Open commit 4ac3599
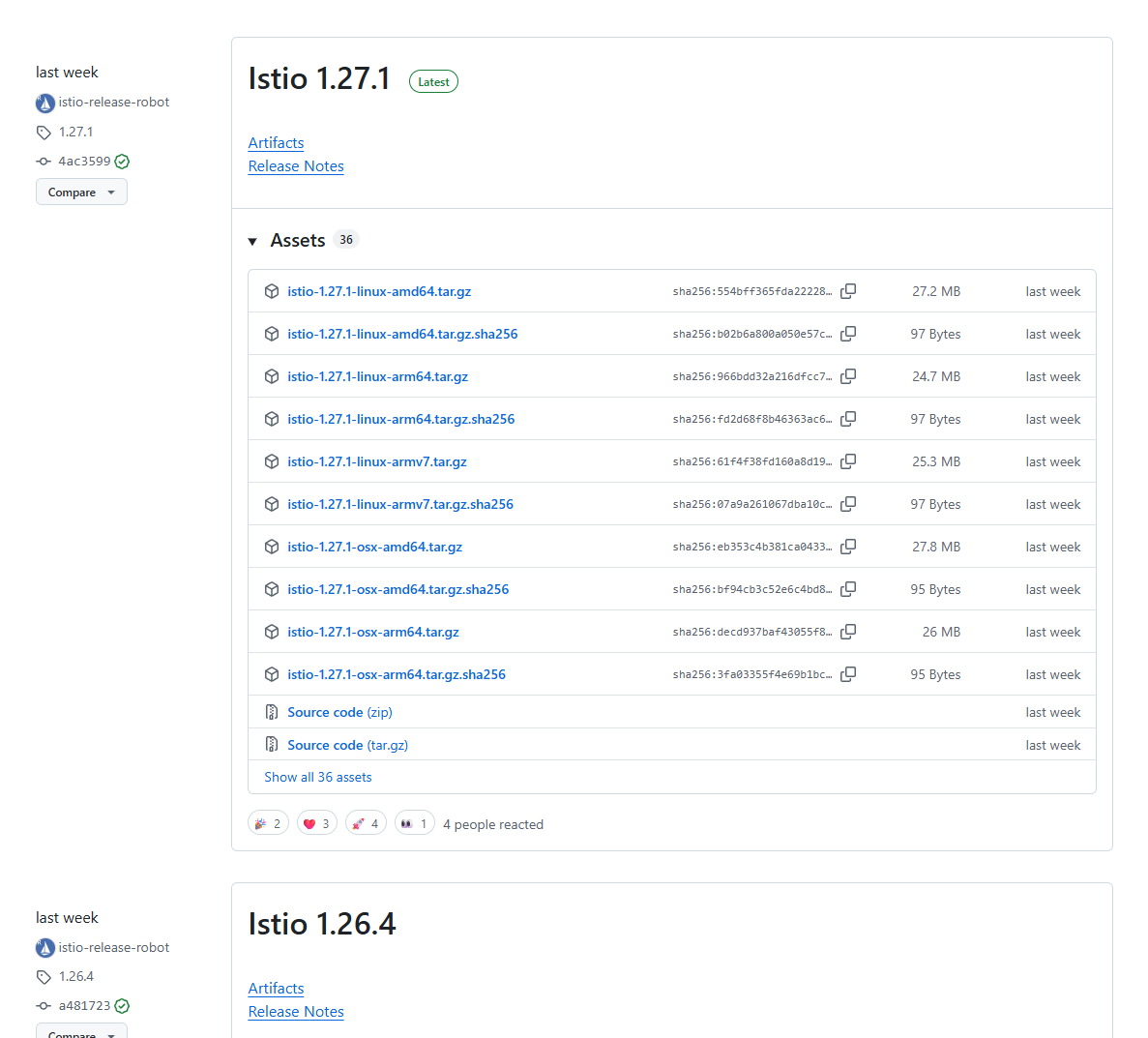The image size is (1148, 1038). 84,162
